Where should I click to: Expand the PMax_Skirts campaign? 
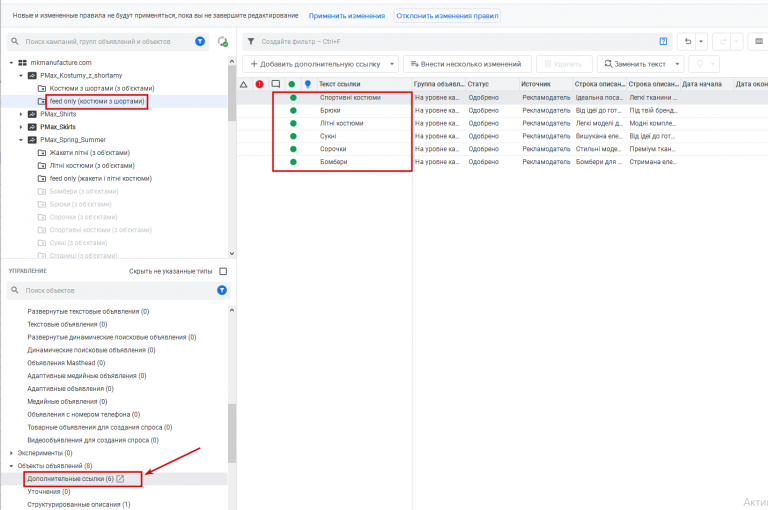coord(21,127)
